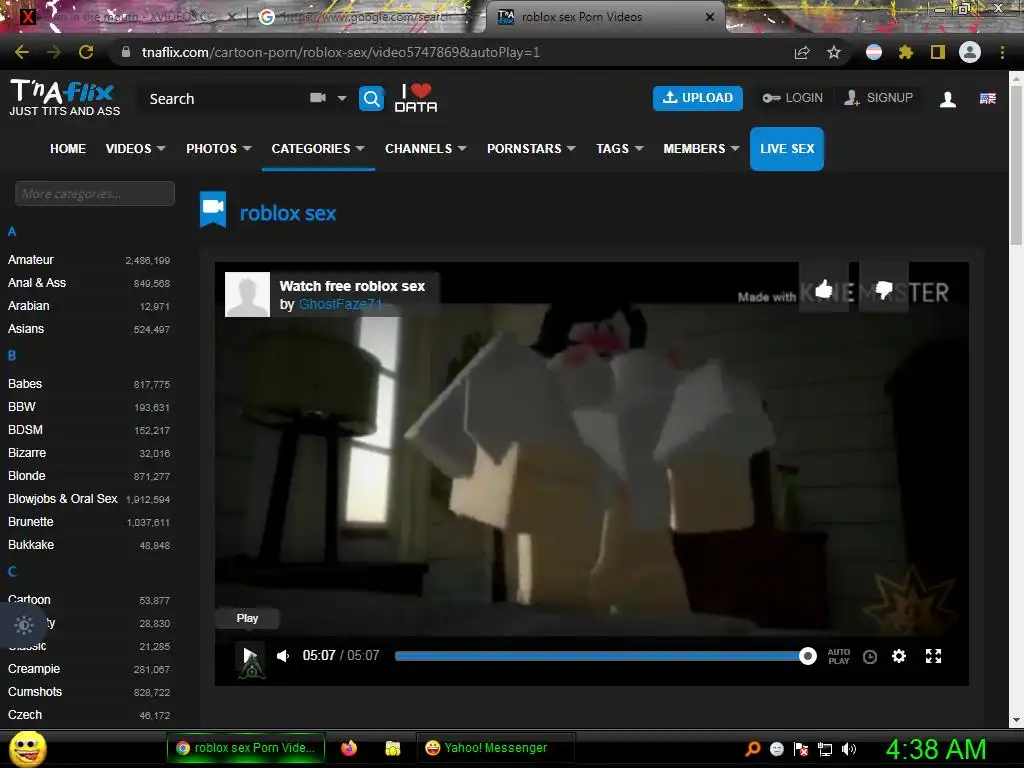1024x768 pixels.
Task: Click the video progress bar slider
Action: (601, 656)
